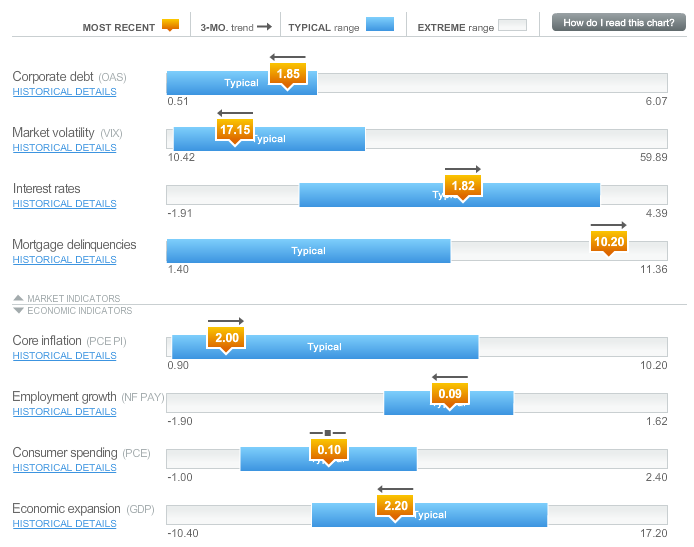Click the left trend arrow above Employment growth marker
The image size is (694, 547).
pos(449,377)
